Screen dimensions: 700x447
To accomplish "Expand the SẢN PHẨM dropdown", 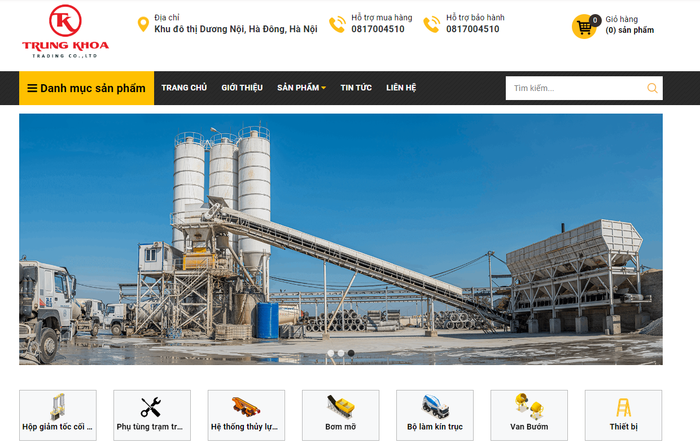I will coord(301,88).
